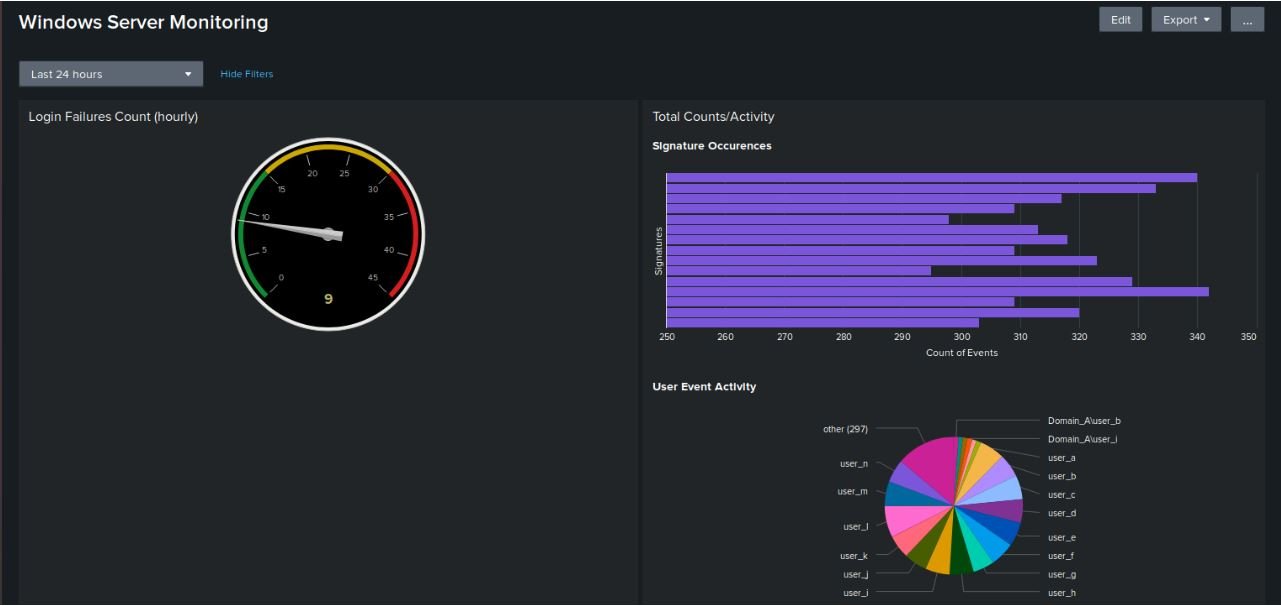Click the user_c pie label
The height and width of the screenshot is (606, 1281).
click(1062, 495)
